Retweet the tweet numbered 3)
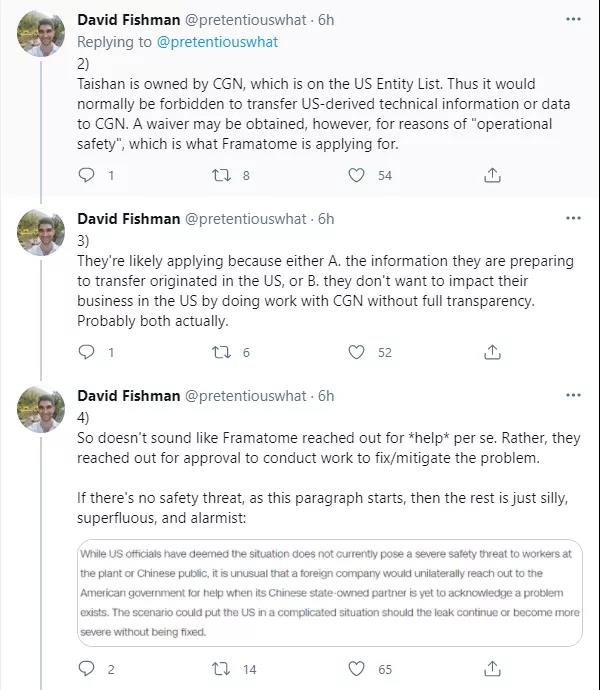This screenshot has width=600, height=690. (x=223, y=352)
